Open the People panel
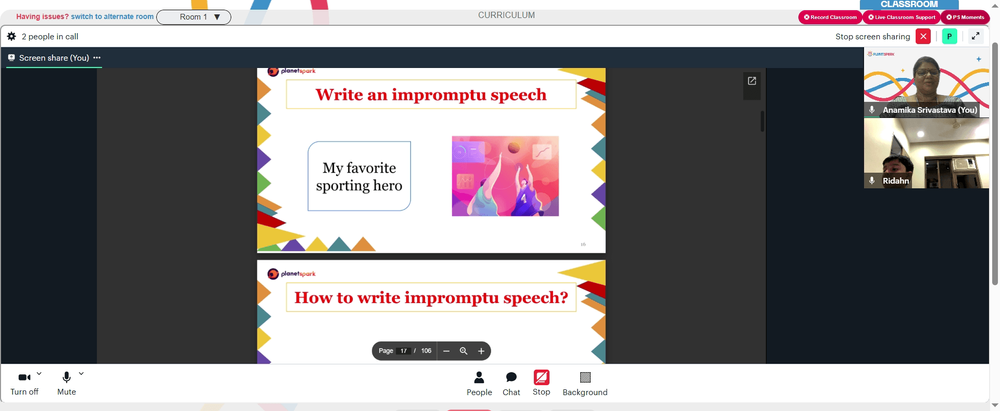Screen dimensions: 1000x411 [479, 384]
